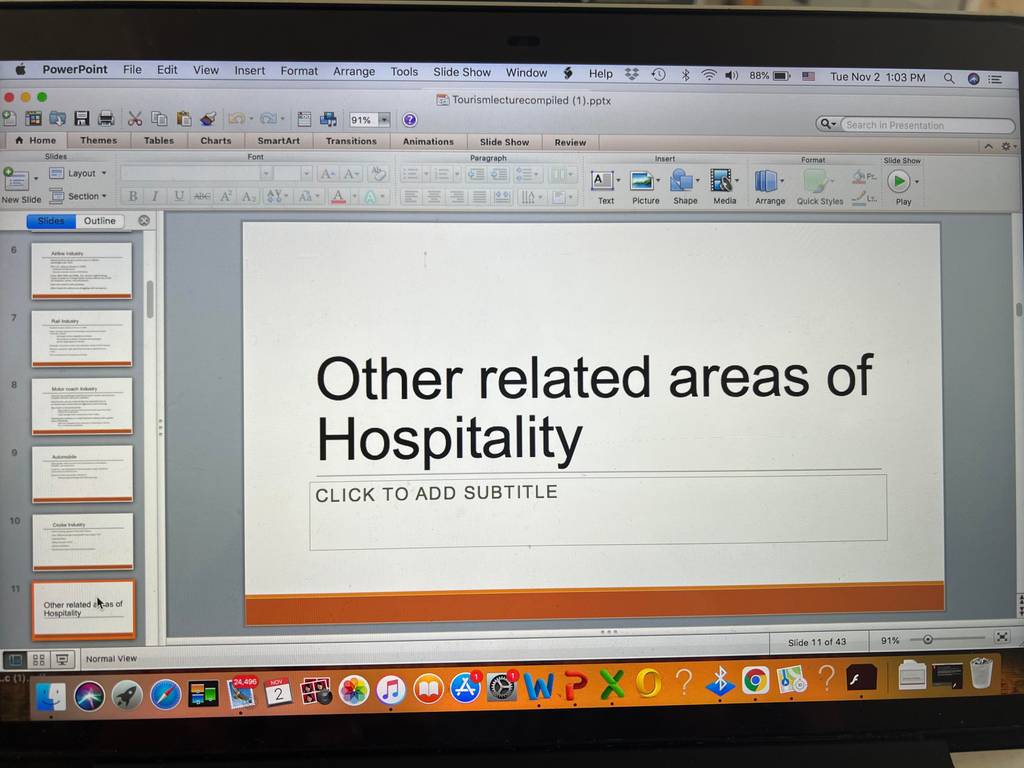Open the Transitions ribbon tab
Image resolution: width=1024 pixels, height=768 pixels.
click(x=351, y=141)
